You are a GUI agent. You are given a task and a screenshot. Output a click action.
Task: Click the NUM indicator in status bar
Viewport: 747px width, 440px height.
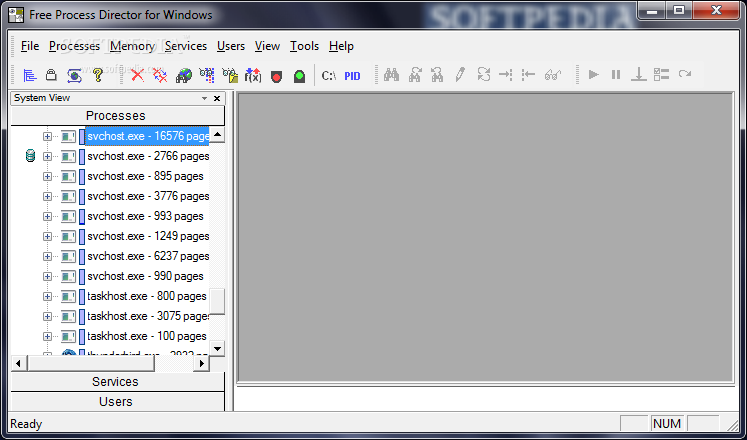(x=667, y=423)
